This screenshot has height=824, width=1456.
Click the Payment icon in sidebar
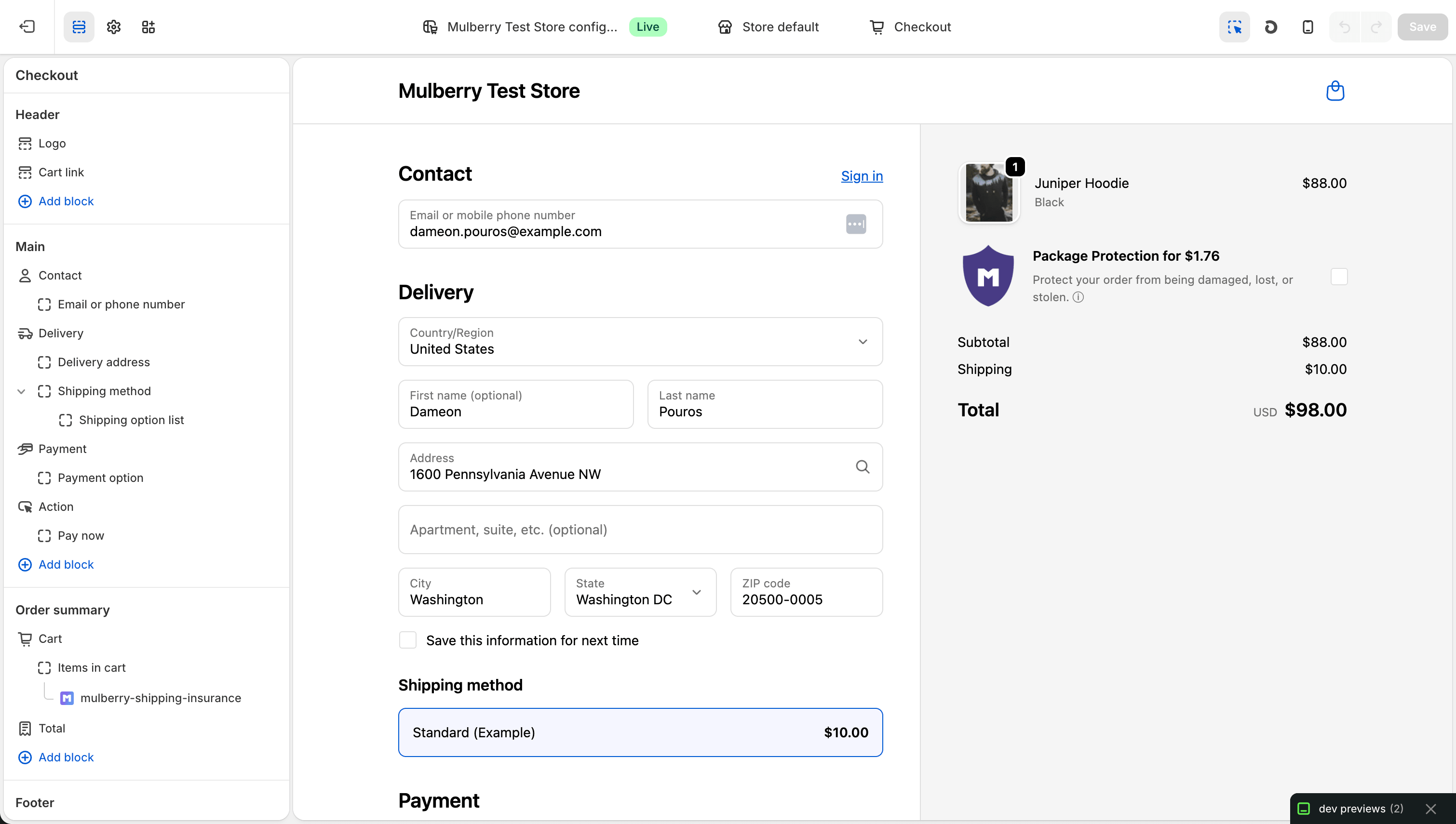(25, 449)
